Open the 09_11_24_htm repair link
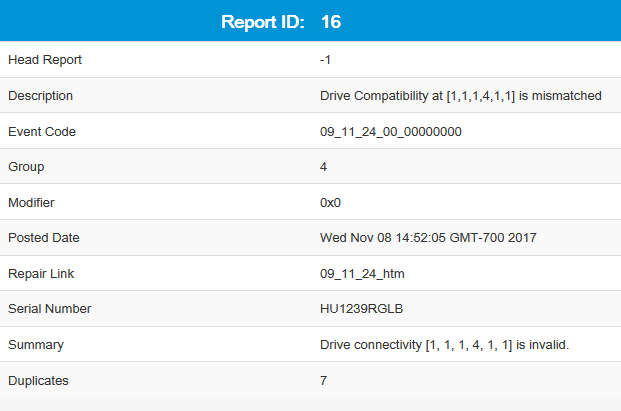 point(362,274)
